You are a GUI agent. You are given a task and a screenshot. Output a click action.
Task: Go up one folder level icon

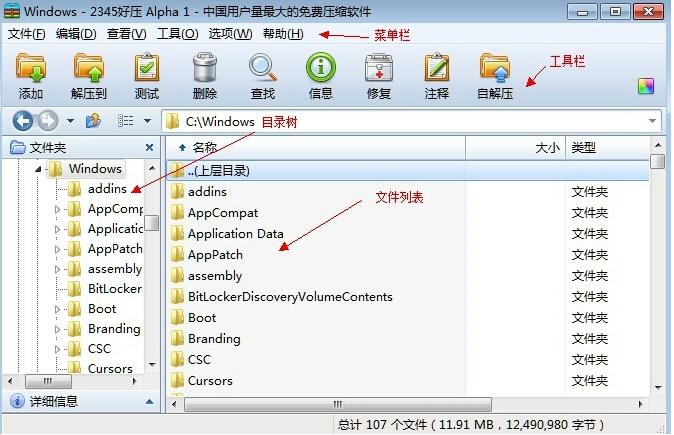[93, 121]
